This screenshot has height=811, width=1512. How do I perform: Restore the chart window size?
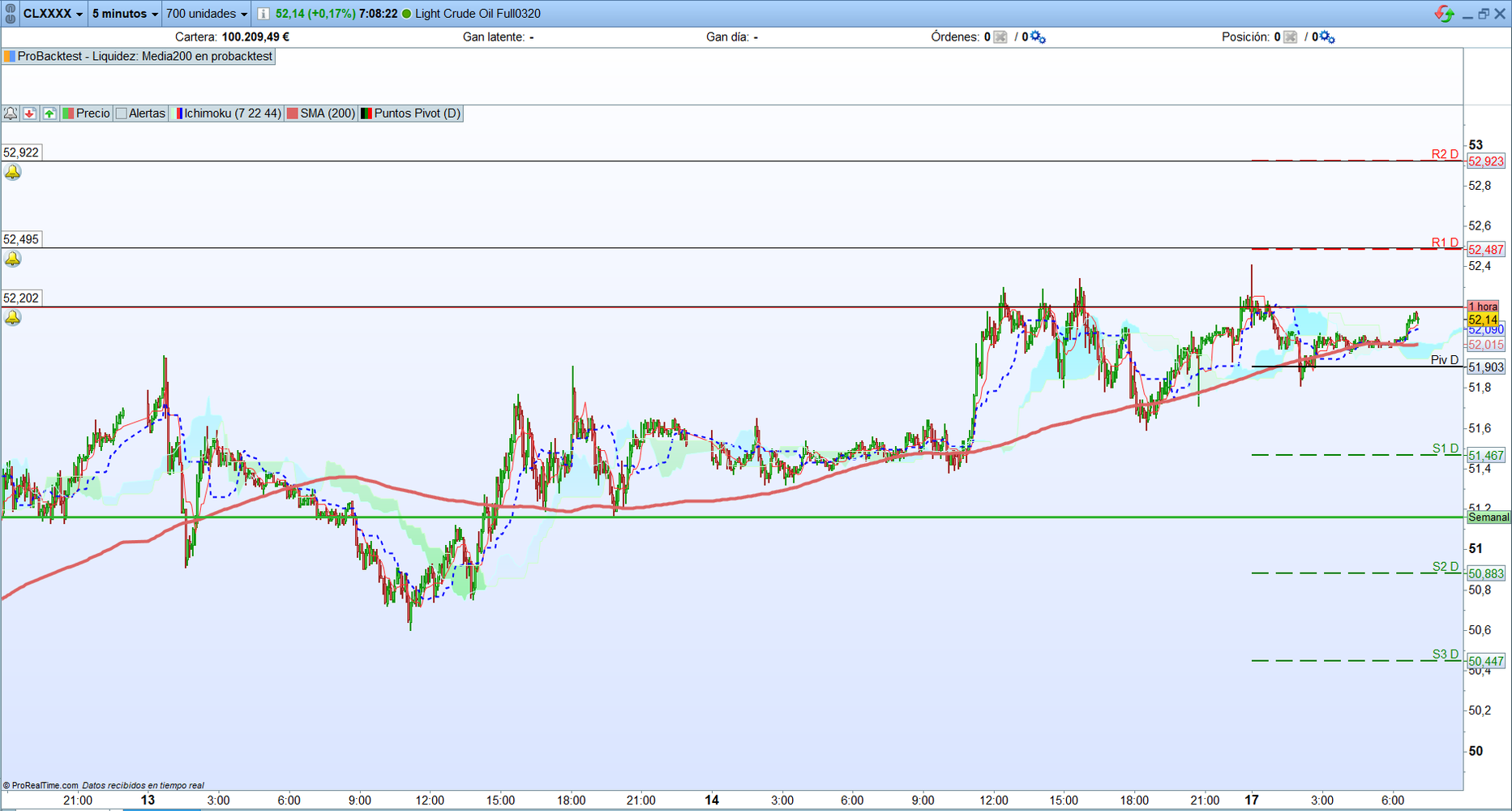(1484, 14)
